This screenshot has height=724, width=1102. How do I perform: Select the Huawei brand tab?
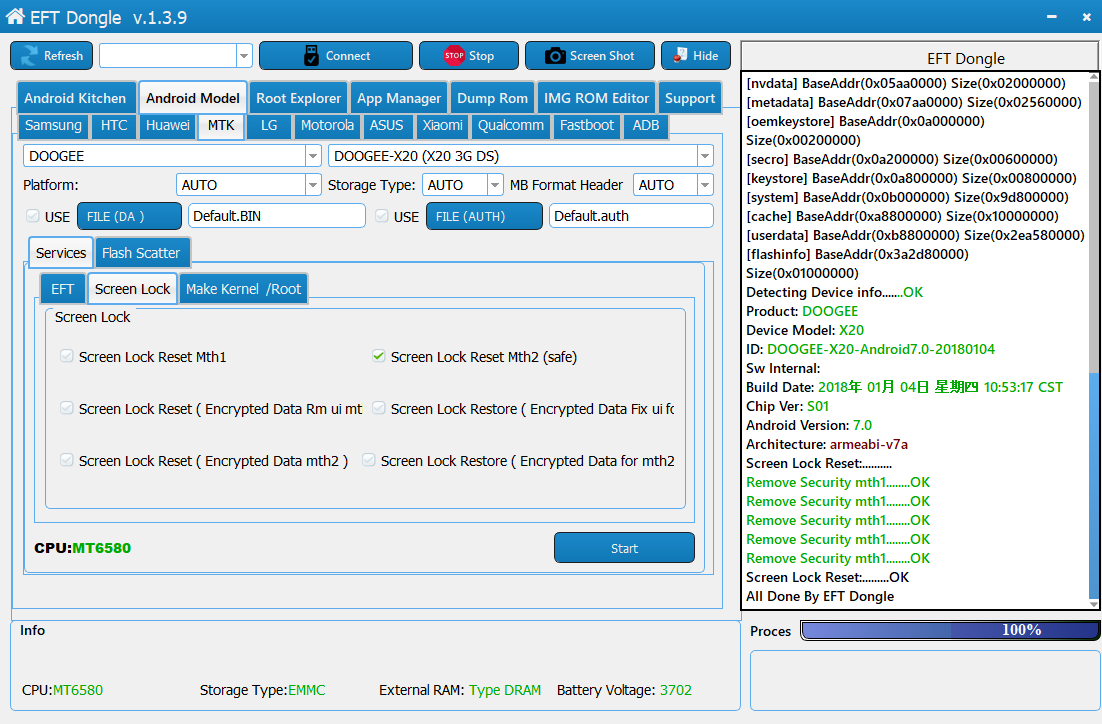click(x=167, y=125)
